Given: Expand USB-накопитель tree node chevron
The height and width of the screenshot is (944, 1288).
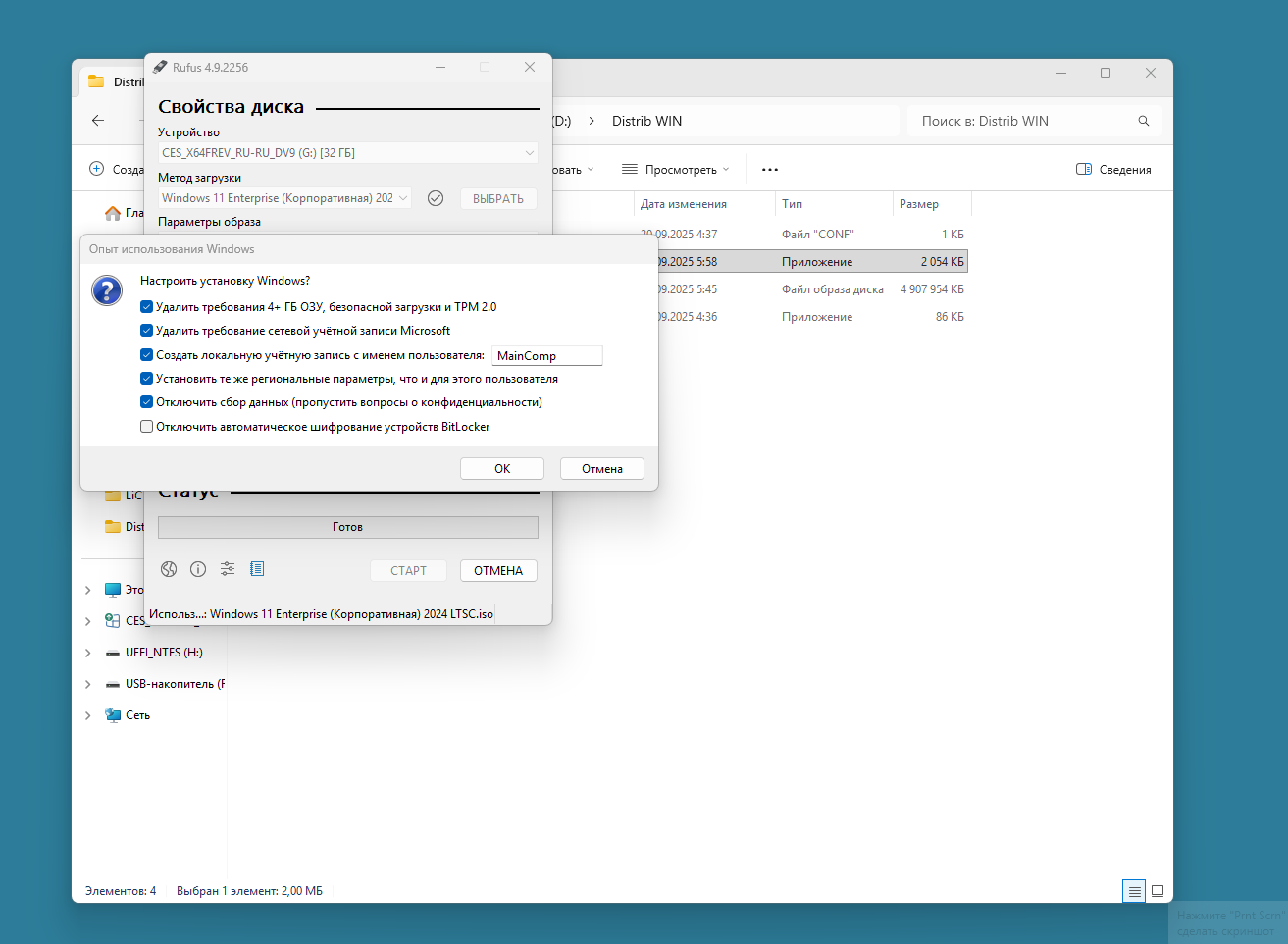Looking at the screenshot, I should pyautogui.click(x=87, y=684).
